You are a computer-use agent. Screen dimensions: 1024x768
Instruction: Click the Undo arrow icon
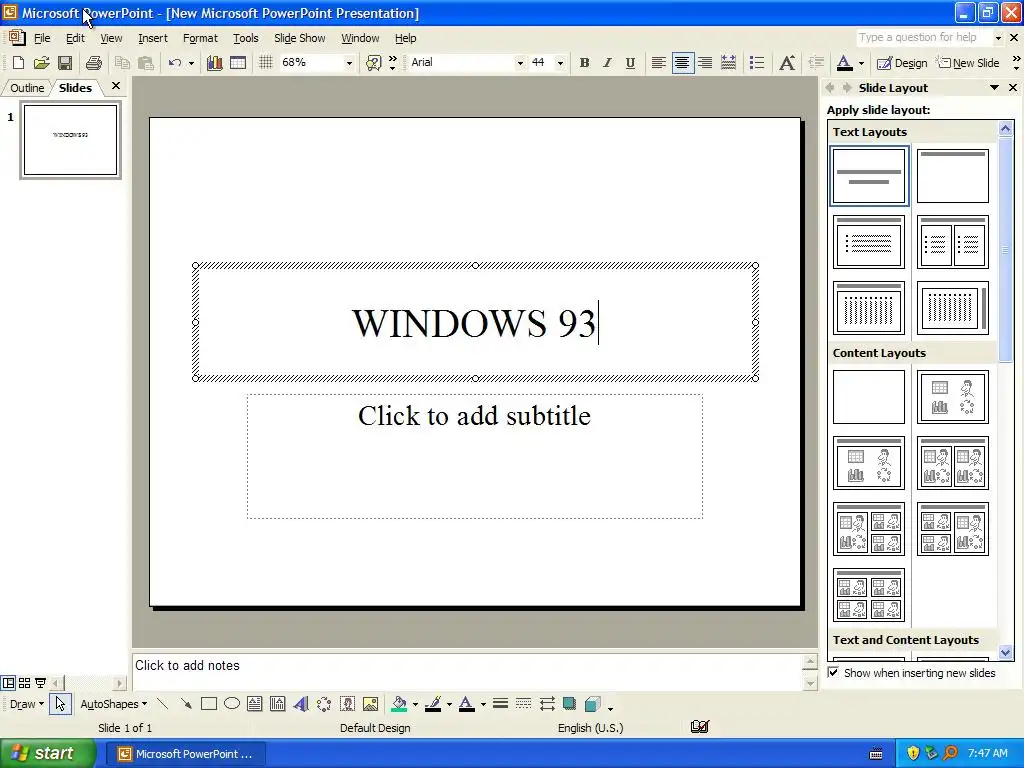pos(174,63)
